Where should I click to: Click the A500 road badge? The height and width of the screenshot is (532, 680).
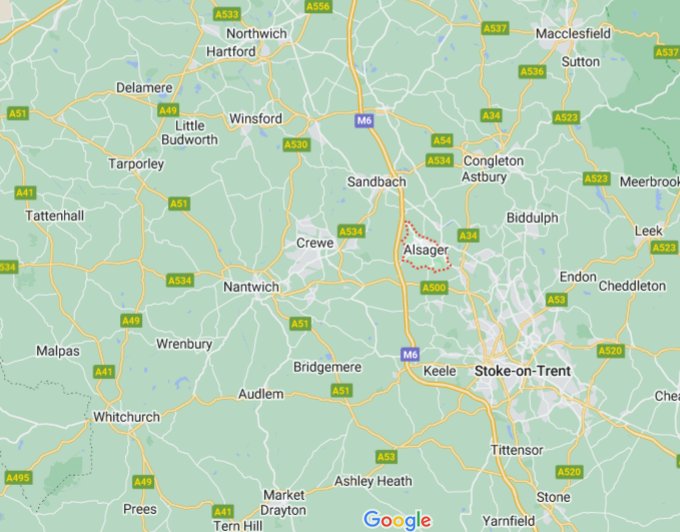click(434, 287)
